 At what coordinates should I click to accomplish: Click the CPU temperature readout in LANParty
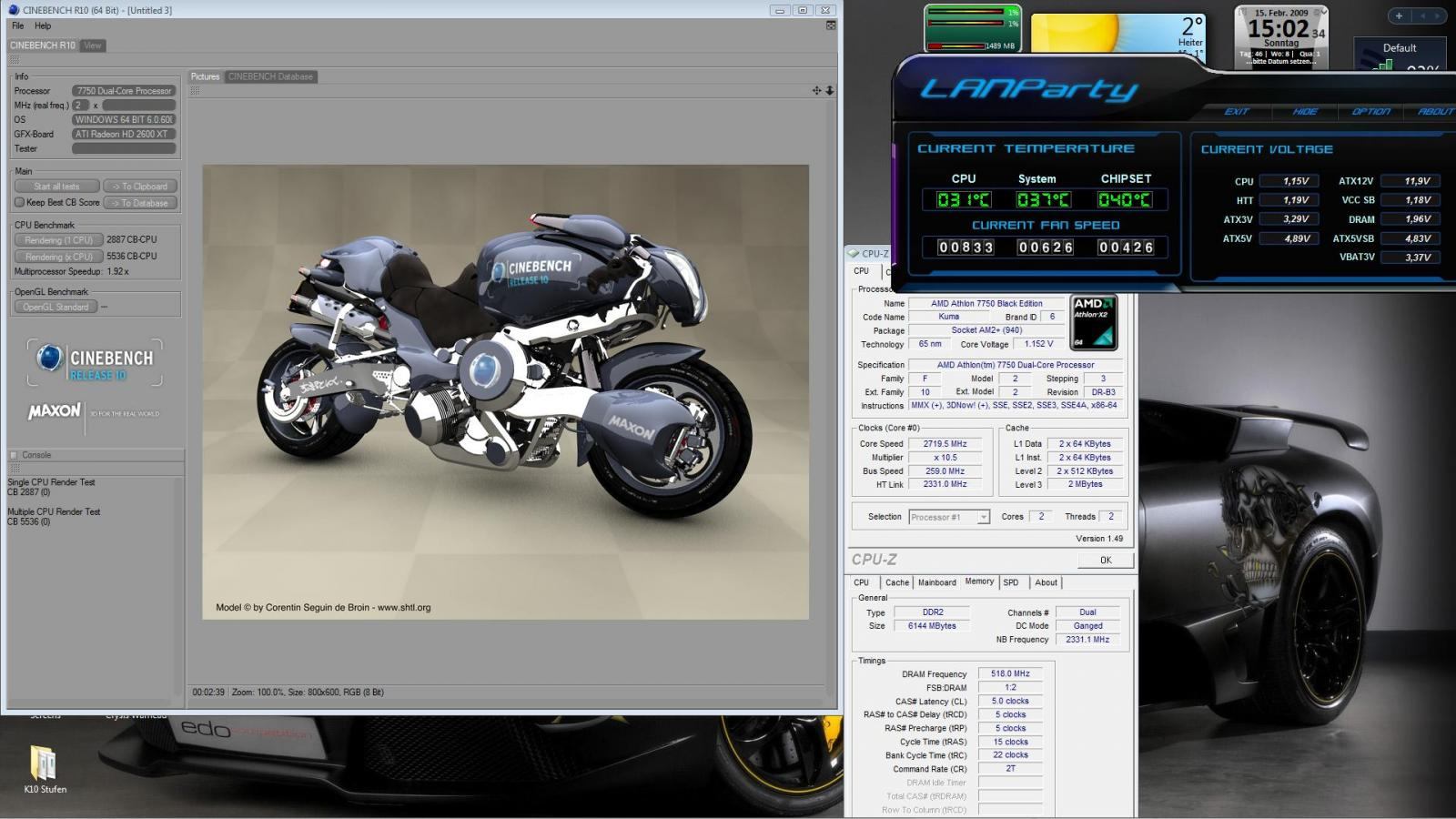pos(965,199)
